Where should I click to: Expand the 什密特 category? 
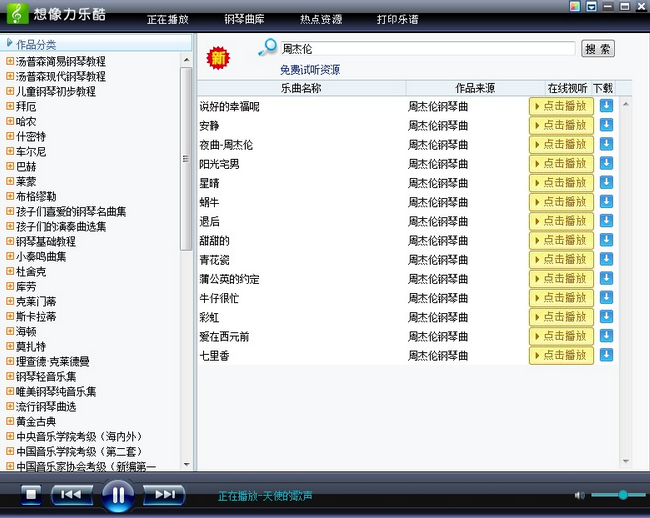pos(10,136)
